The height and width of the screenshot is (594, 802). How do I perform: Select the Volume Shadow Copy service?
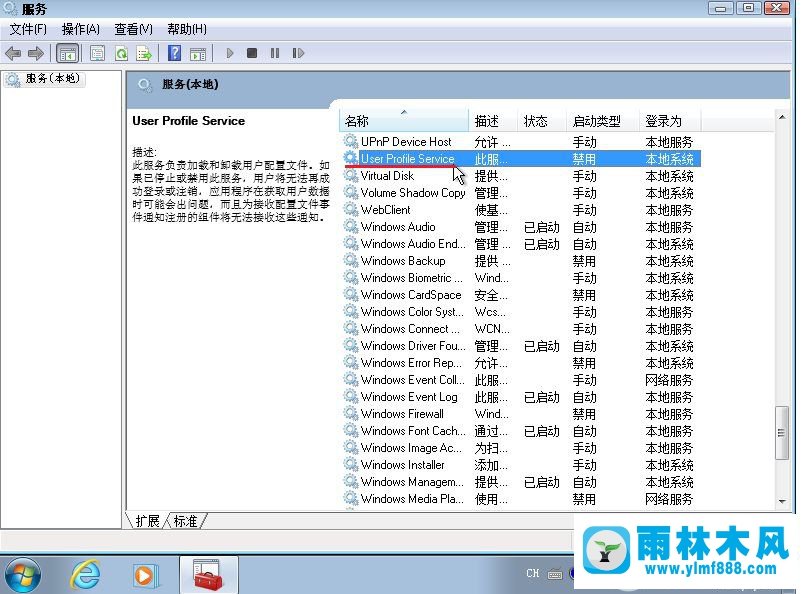pyautogui.click(x=413, y=193)
